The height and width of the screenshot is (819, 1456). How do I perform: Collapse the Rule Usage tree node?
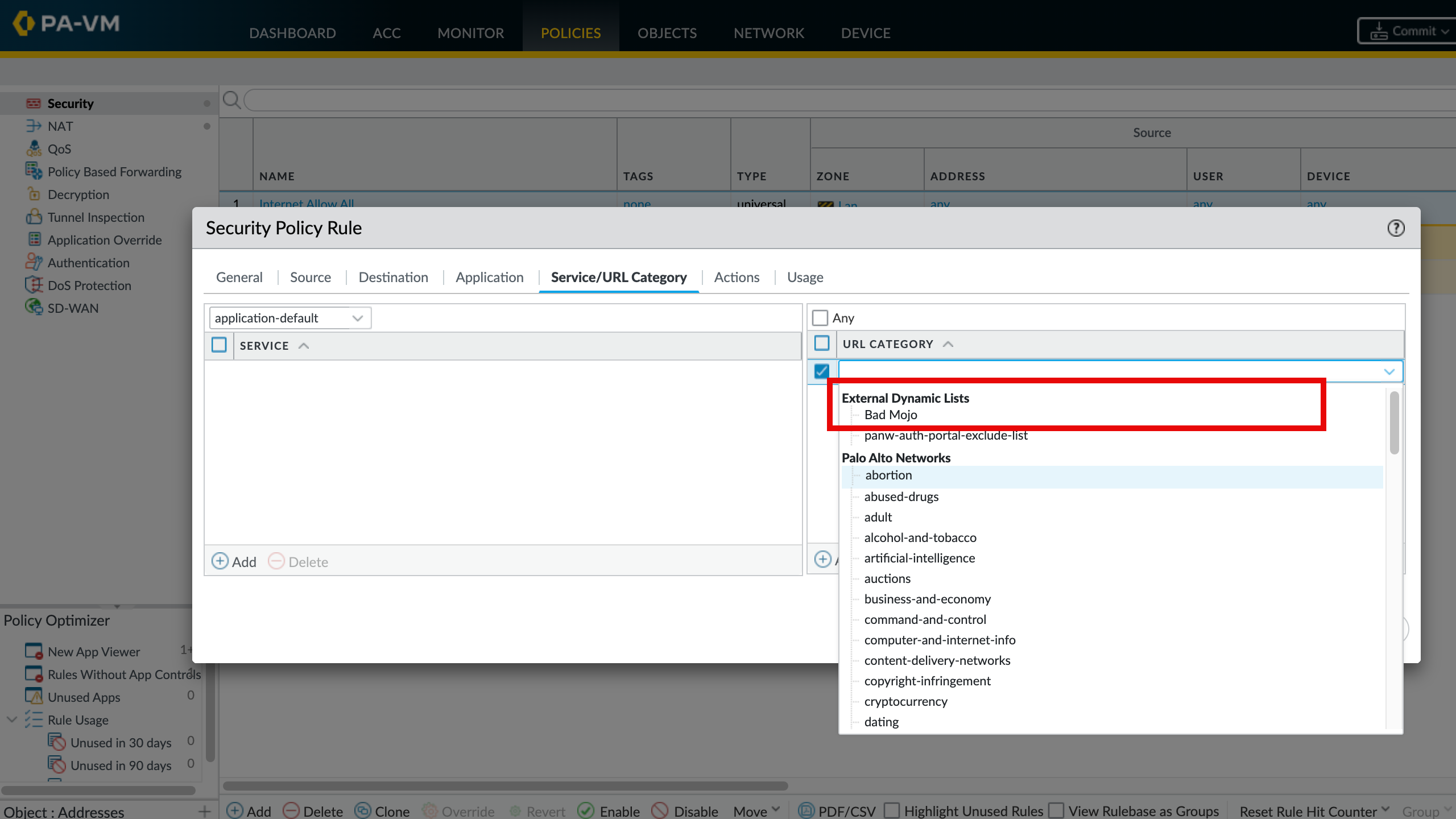12,719
